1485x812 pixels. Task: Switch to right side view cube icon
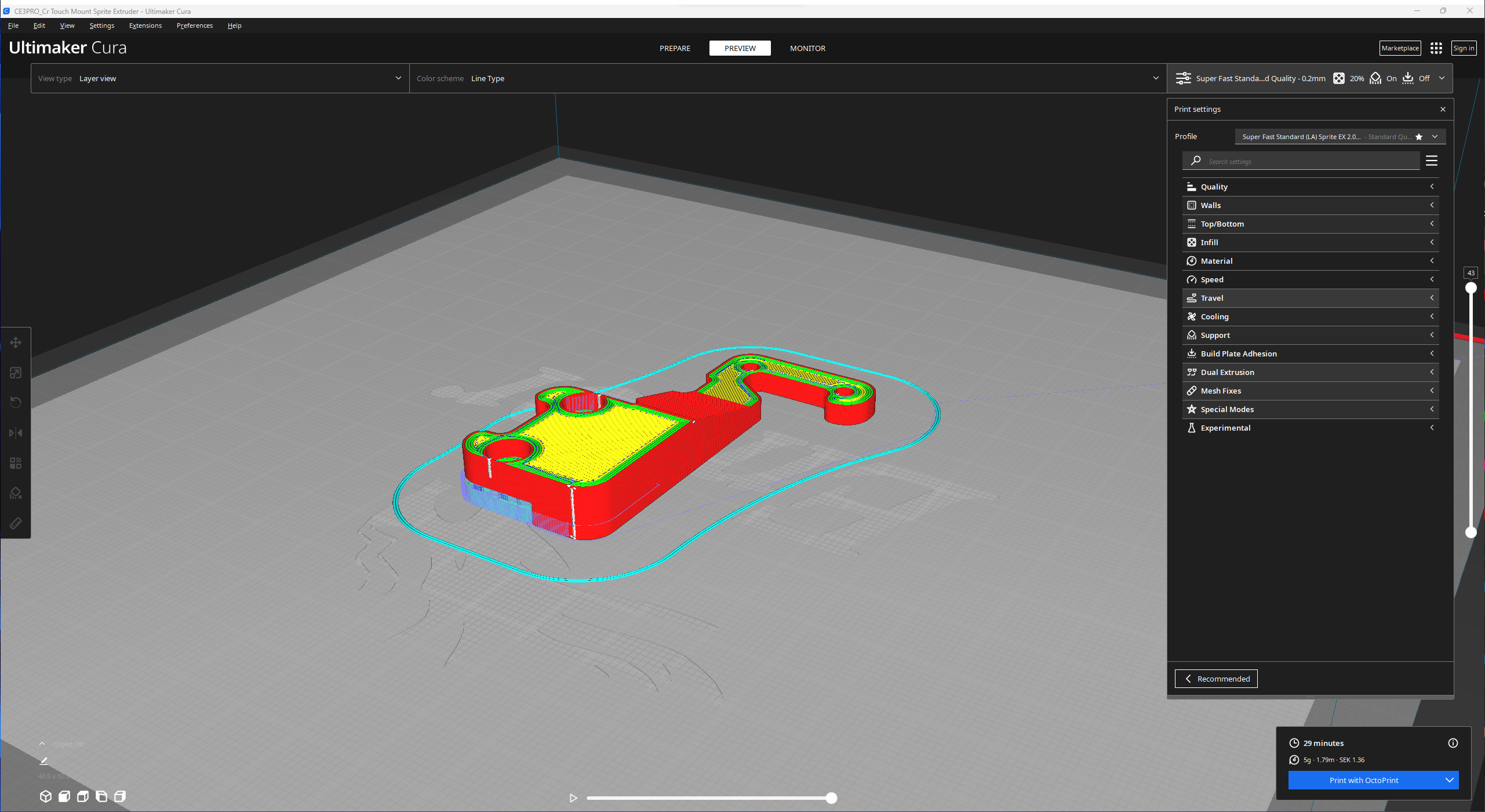[120, 796]
